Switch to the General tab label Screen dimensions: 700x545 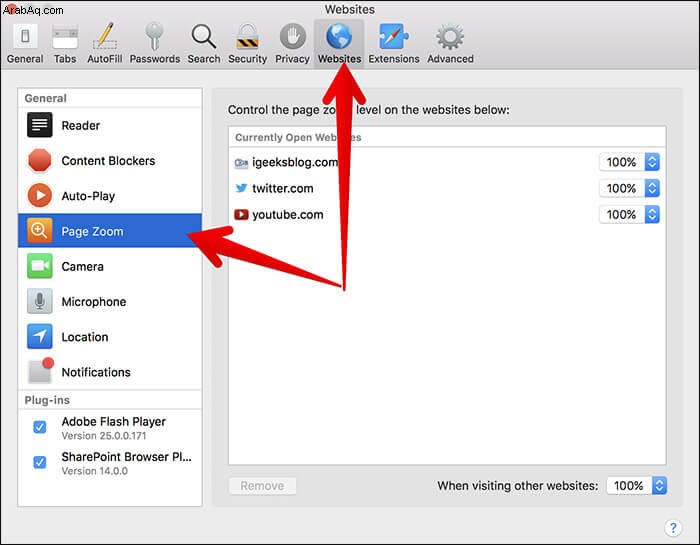tap(25, 59)
